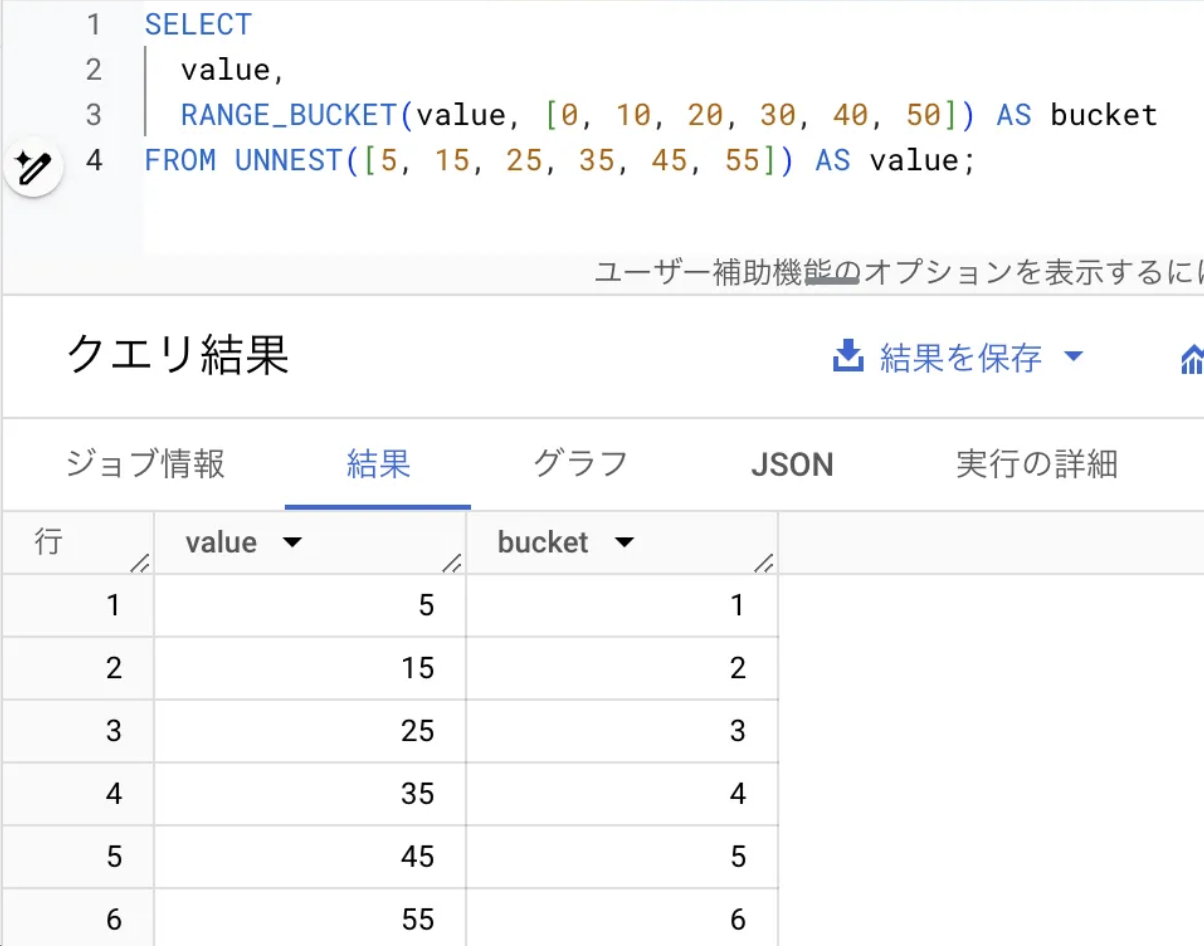The width and height of the screenshot is (1204, 946).
Task: Click the cell showing bucket 6
Action: pos(738,919)
